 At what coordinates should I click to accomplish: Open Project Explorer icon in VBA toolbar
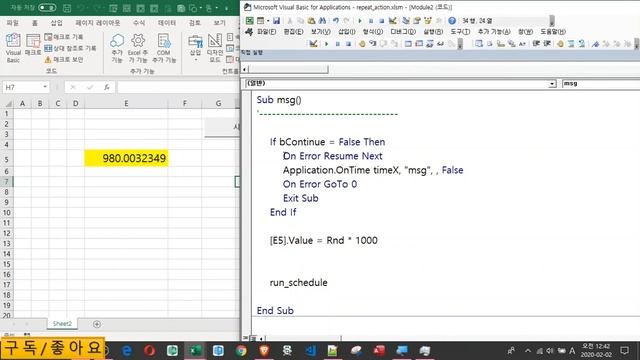[x=406, y=20]
